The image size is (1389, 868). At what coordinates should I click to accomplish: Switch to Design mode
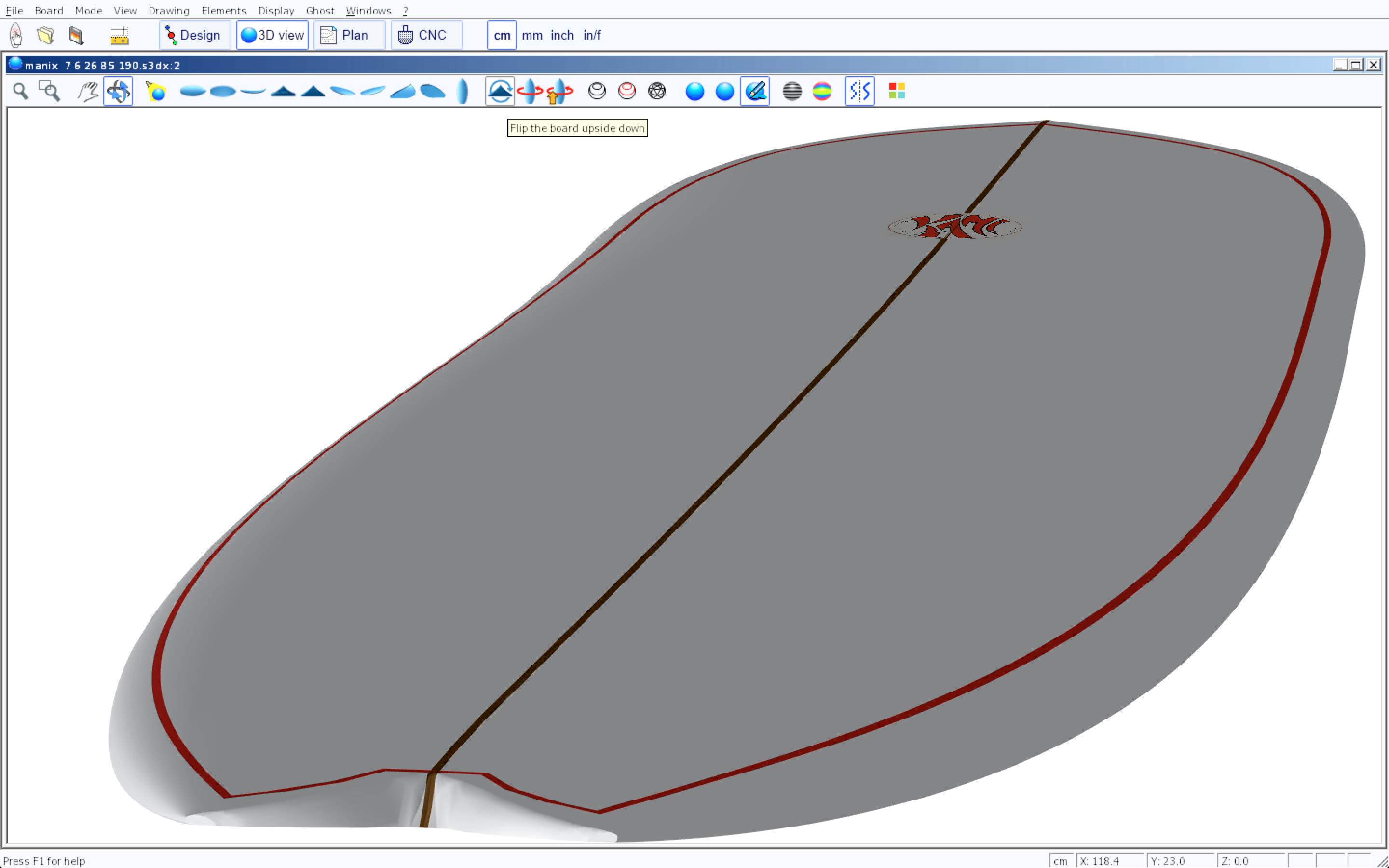click(194, 35)
